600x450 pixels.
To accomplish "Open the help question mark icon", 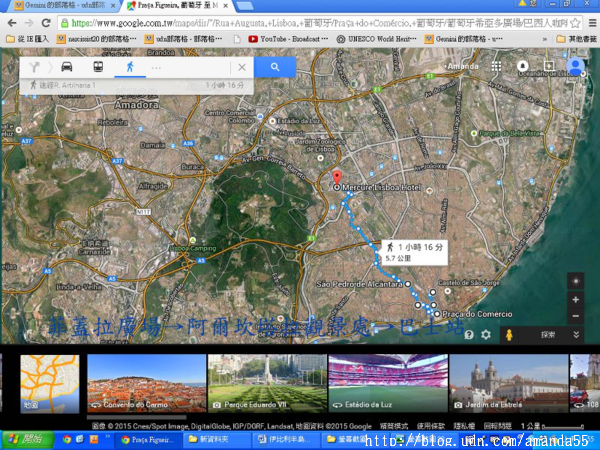I will click(467, 335).
